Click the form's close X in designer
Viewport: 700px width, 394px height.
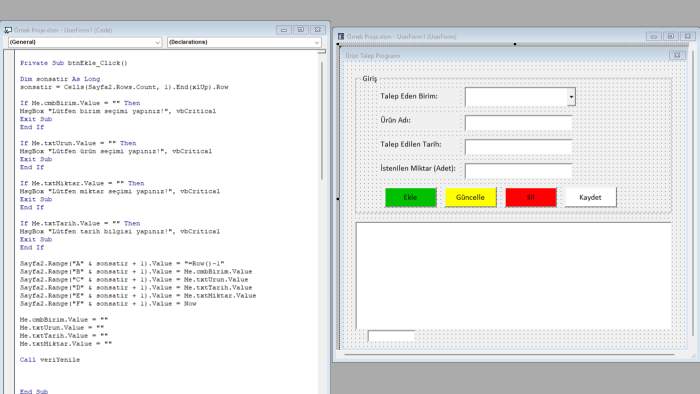click(677, 55)
